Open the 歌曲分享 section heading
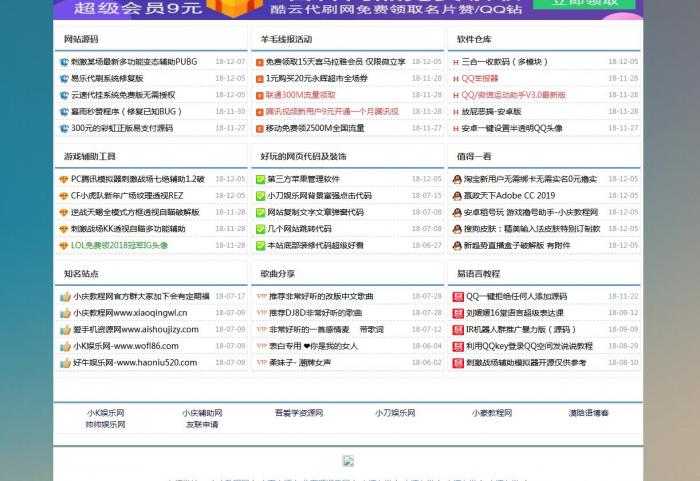The image size is (700, 481). point(278,274)
